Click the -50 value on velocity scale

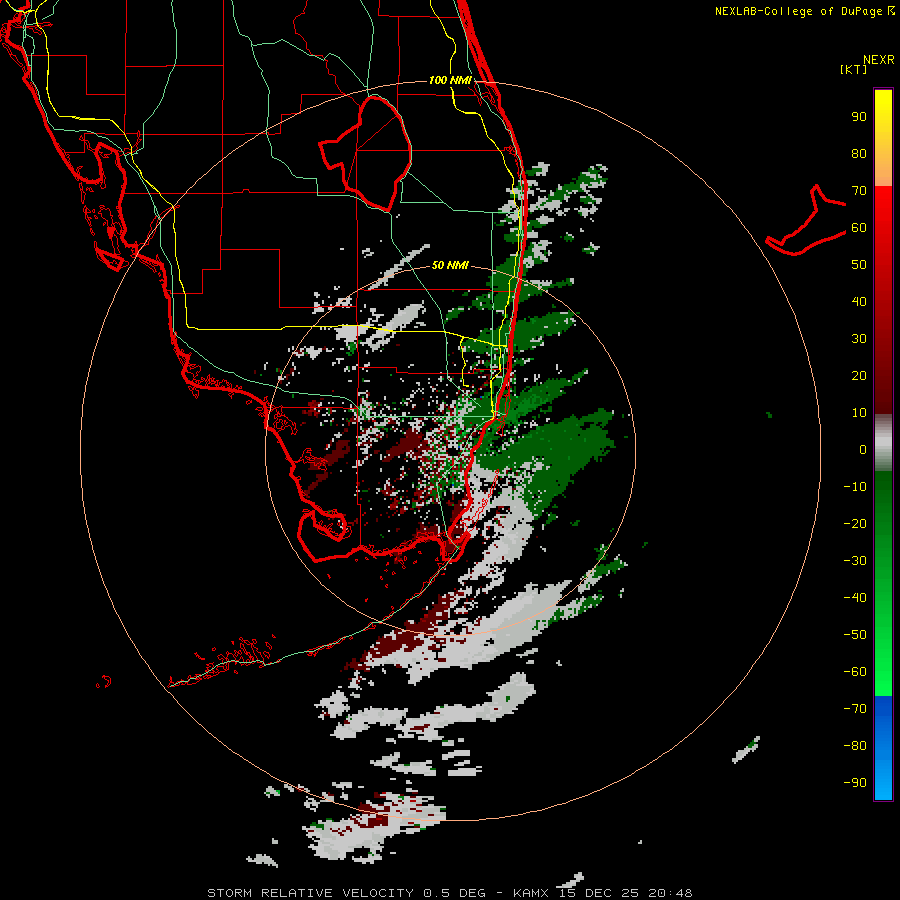(x=855, y=635)
